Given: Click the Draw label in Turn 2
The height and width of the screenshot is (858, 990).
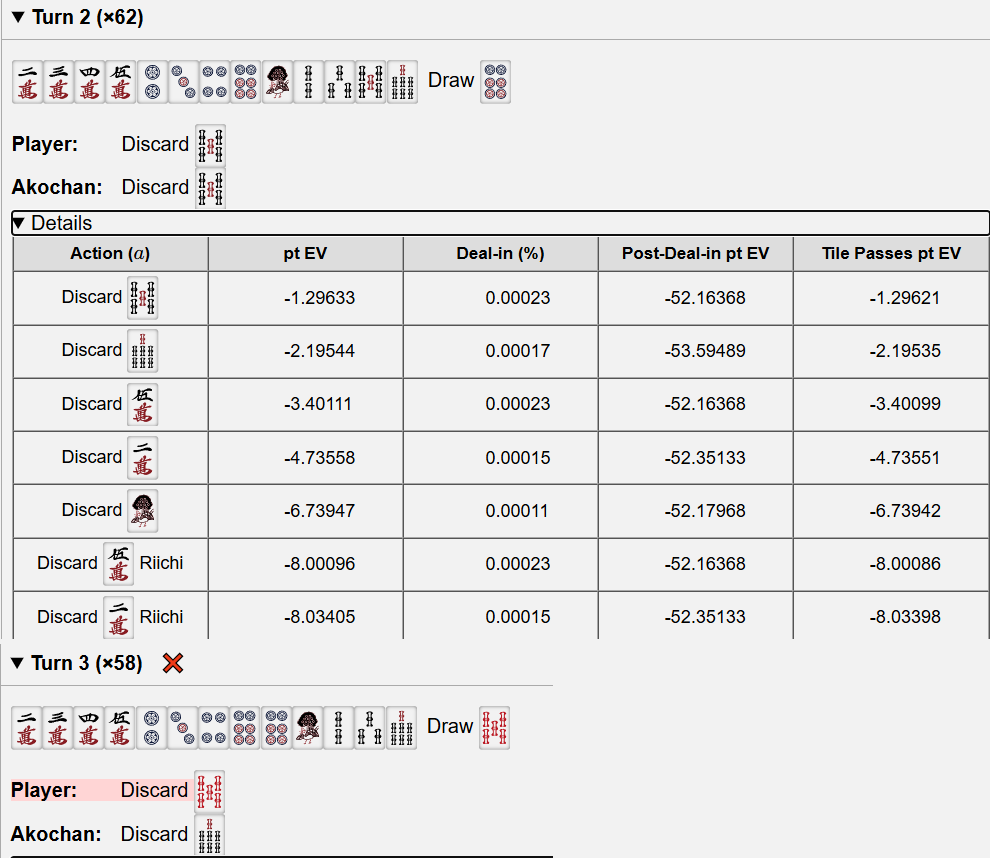Looking at the screenshot, I should point(451,80).
